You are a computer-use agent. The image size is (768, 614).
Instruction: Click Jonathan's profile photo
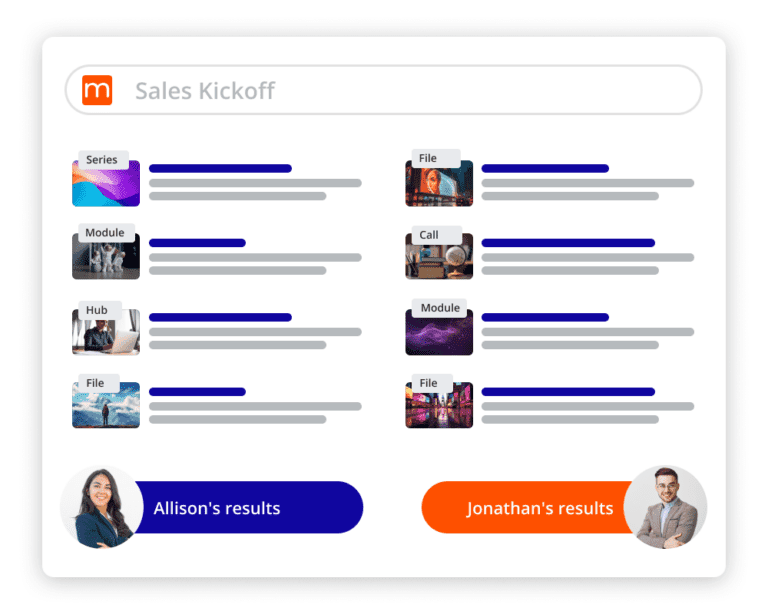point(665,507)
